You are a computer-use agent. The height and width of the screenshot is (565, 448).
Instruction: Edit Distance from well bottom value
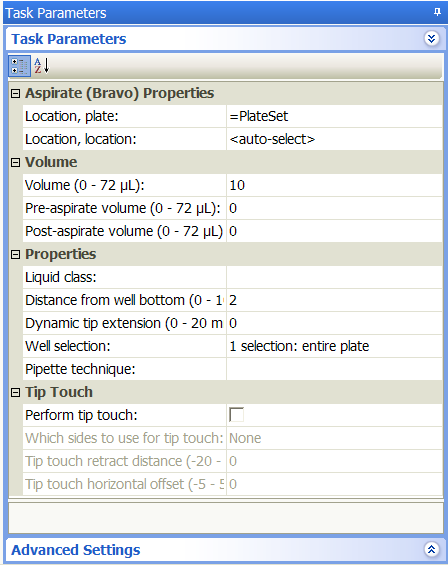(x=334, y=300)
